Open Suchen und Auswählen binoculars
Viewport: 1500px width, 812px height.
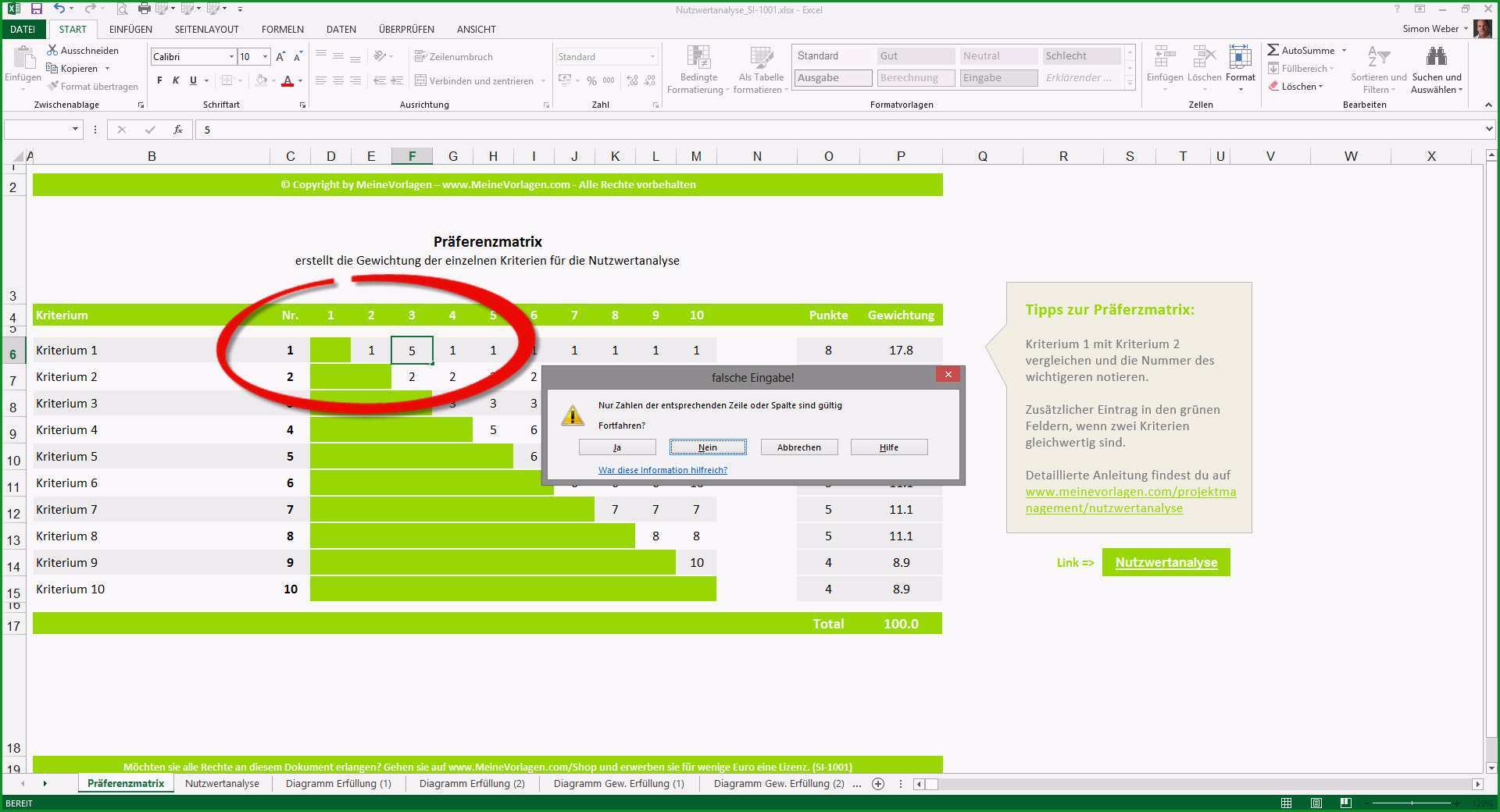(1437, 69)
